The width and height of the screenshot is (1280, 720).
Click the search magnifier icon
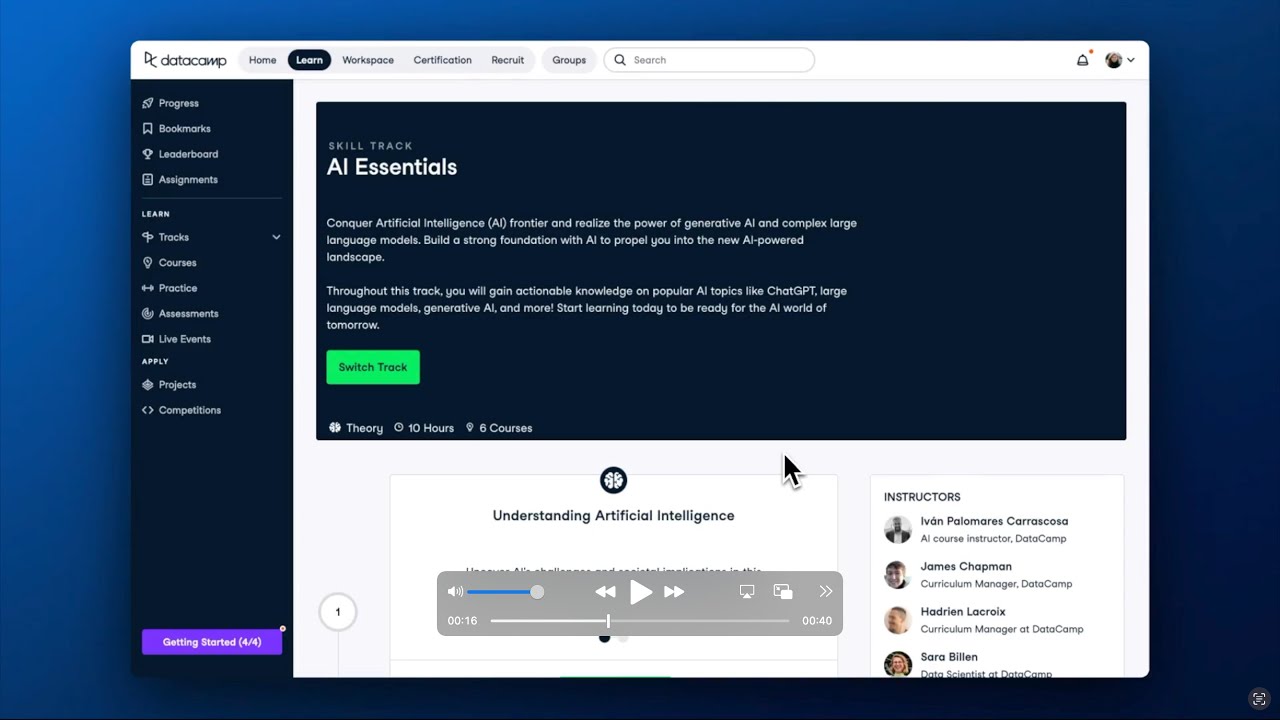pos(620,60)
